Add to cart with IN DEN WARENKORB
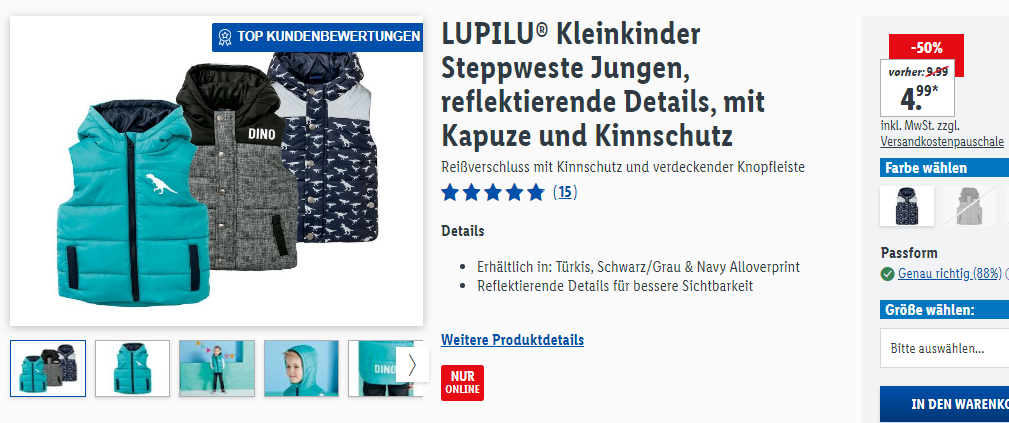 point(945,404)
